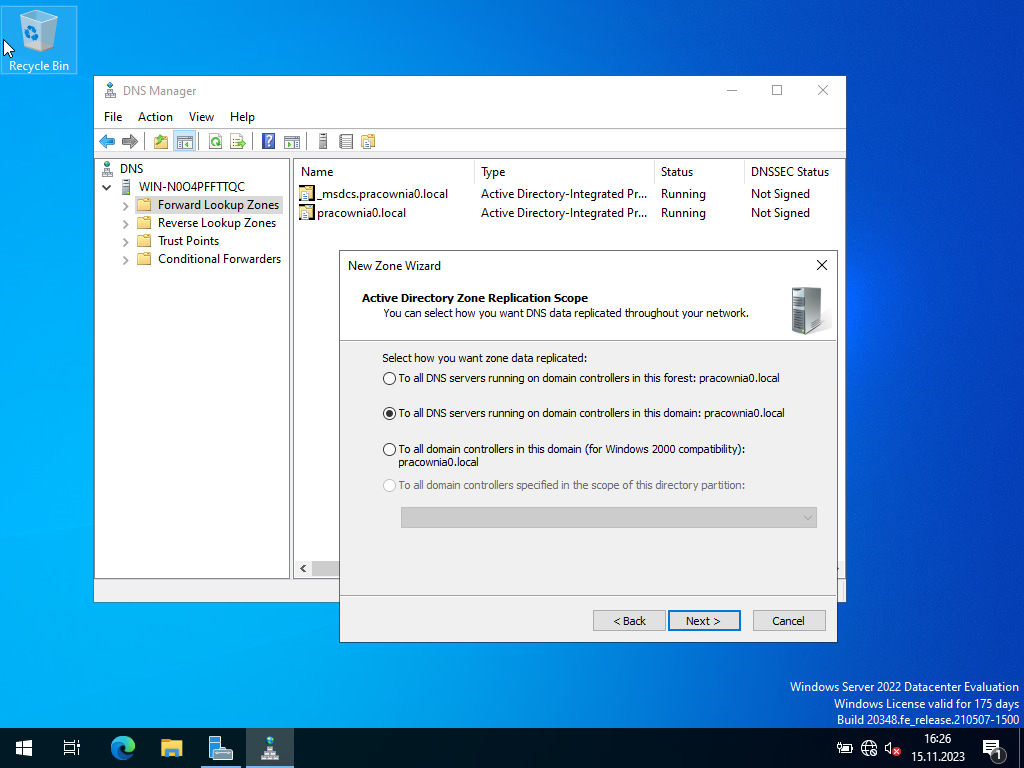1024x768 pixels.
Task: Select Forward Lookup Zones folder
Action: click(218, 205)
